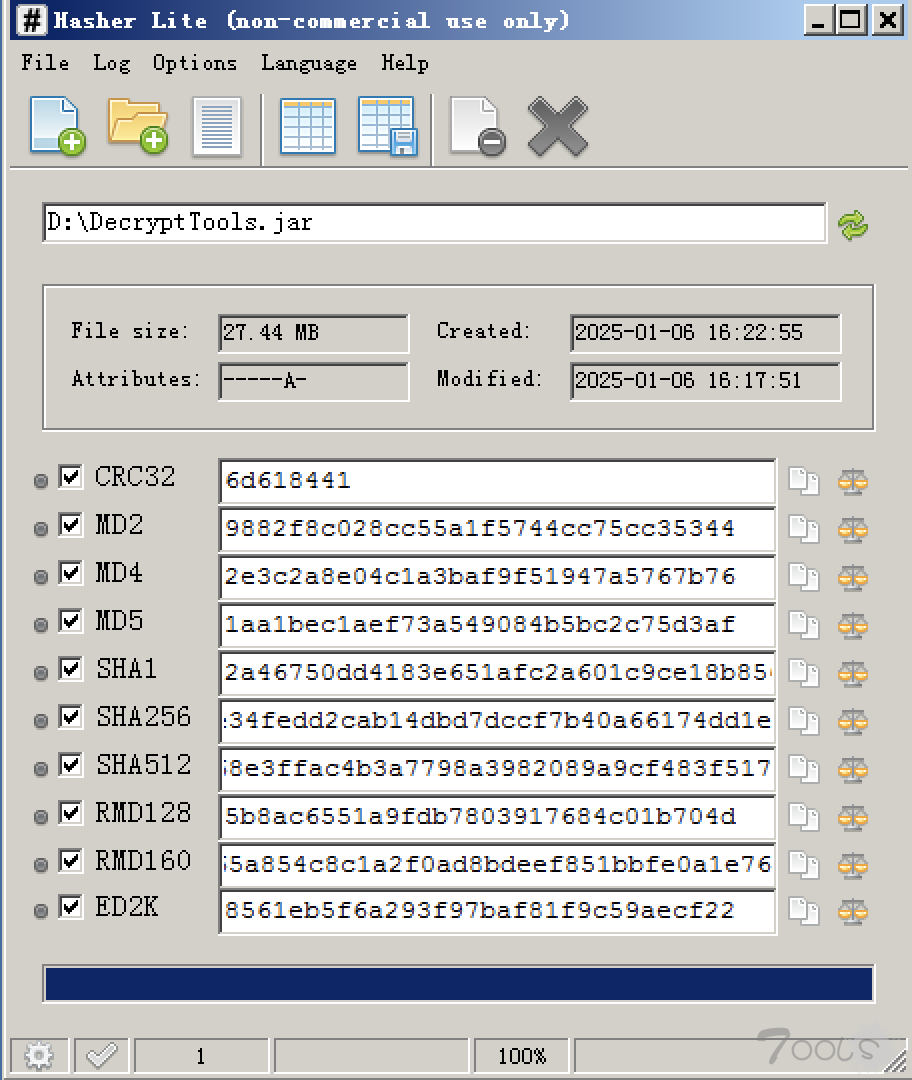Click the checkmark icon in status bar
Image resolution: width=912 pixels, height=1080 pixels.
click(101, 1055)
